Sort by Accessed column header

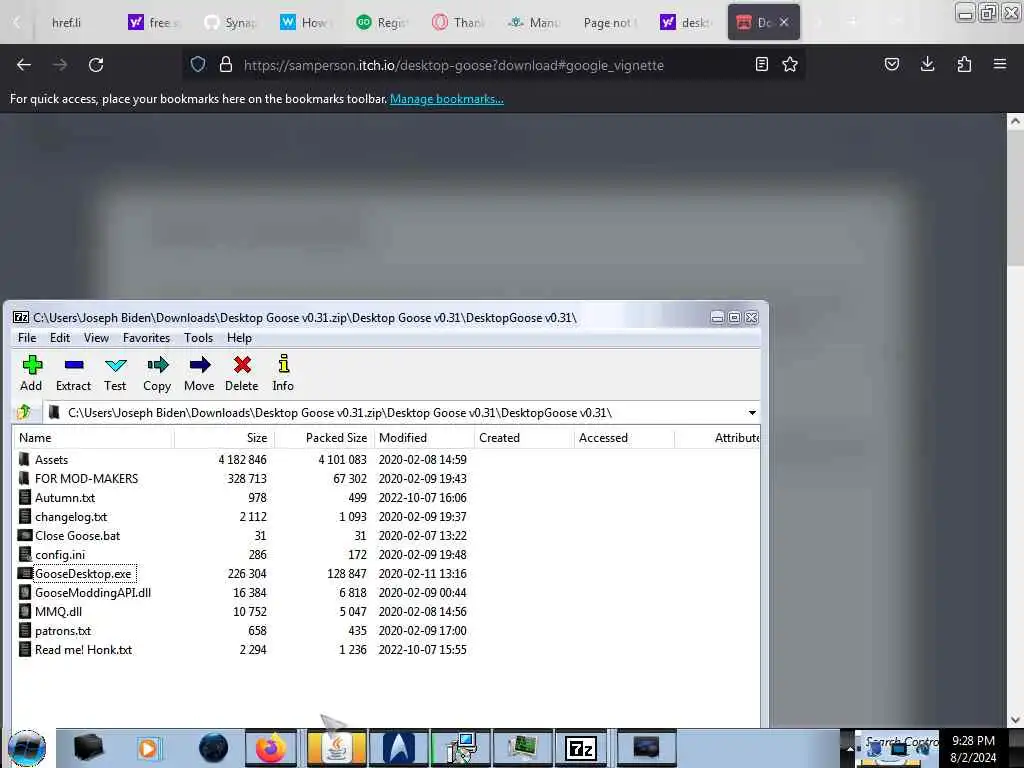point(624,438)
